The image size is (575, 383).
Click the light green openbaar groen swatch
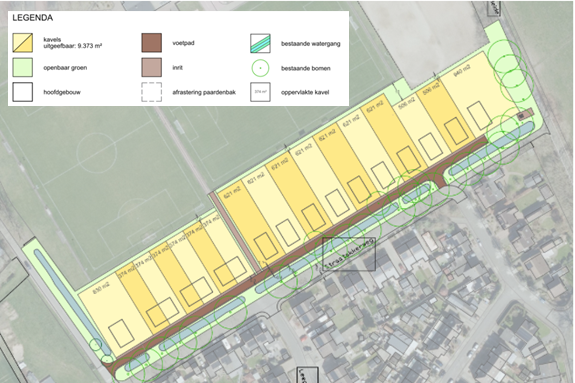[22, 67]
